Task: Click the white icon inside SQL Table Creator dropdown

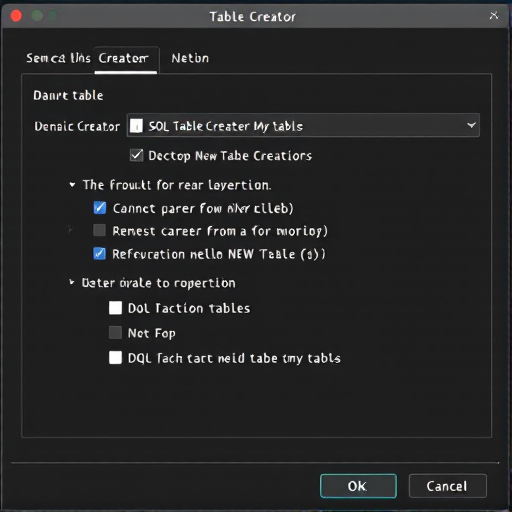Action: click(x=136, y=126)
